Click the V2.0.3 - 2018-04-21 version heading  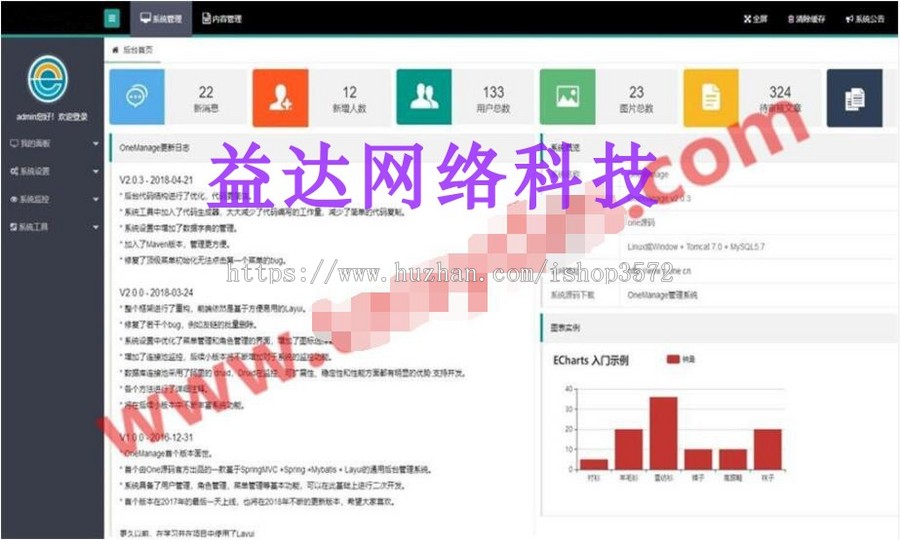156,180
